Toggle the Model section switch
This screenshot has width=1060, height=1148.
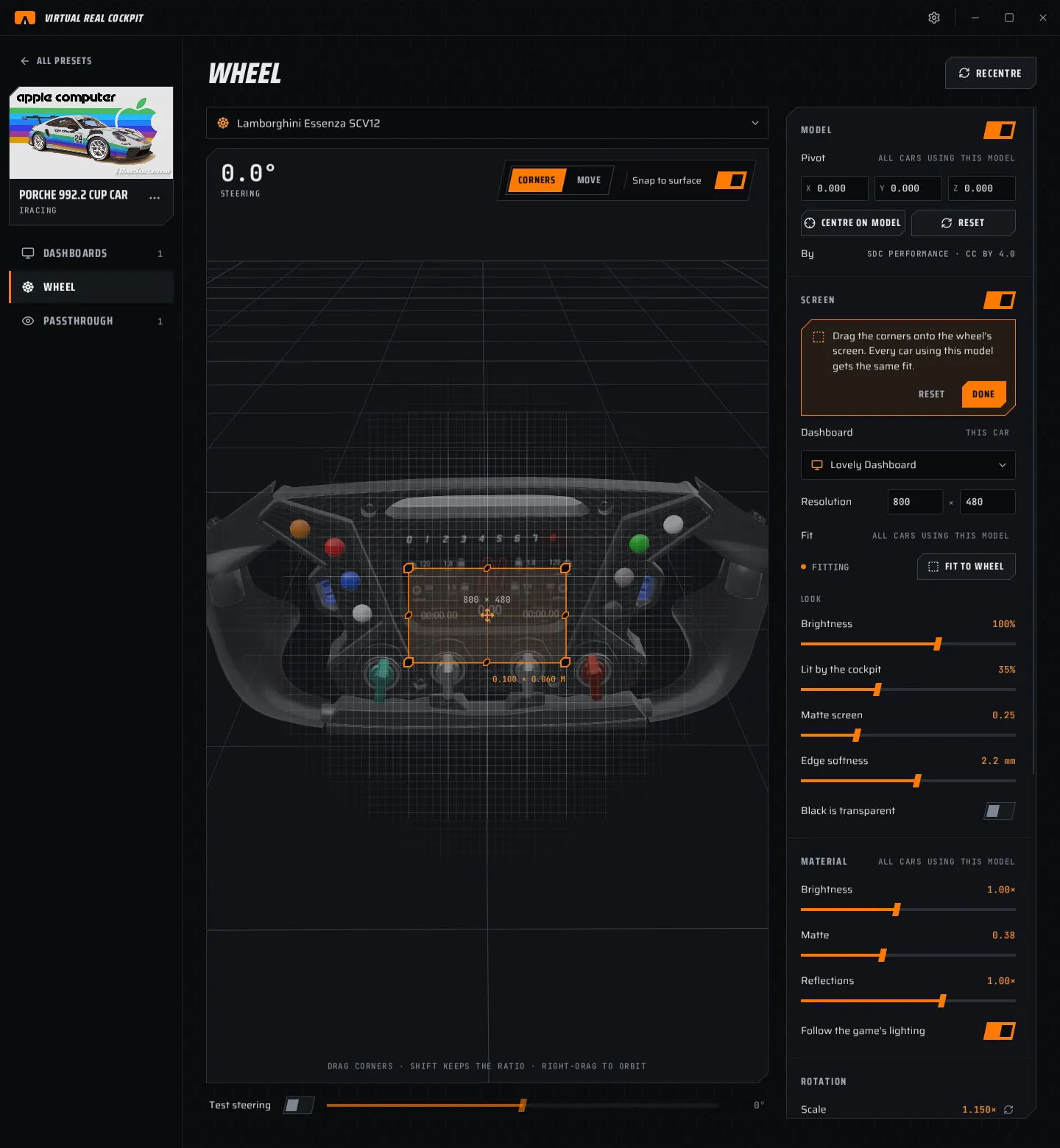coord(1000,130)
